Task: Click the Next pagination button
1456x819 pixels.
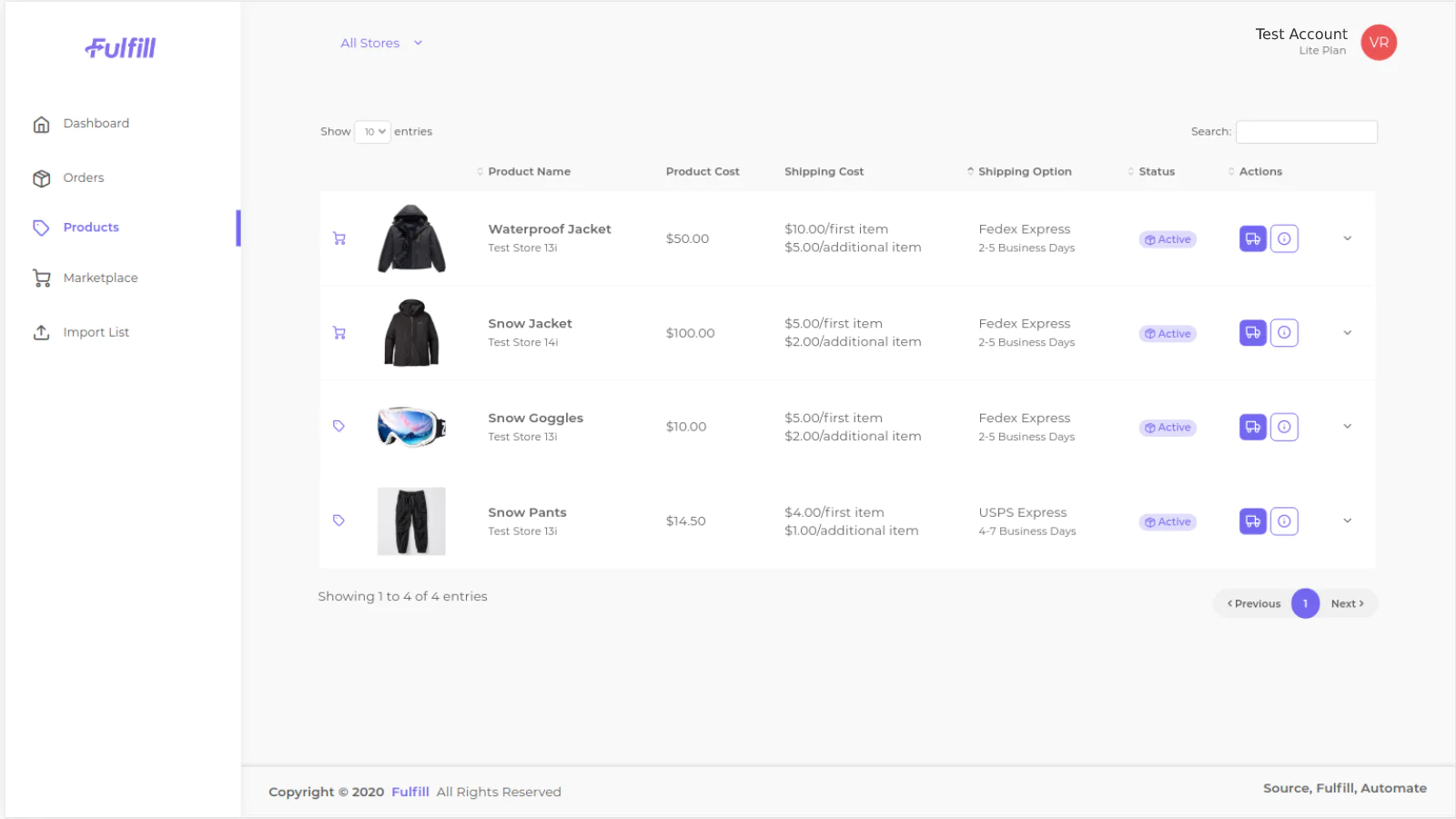Action: point(1347,603)
